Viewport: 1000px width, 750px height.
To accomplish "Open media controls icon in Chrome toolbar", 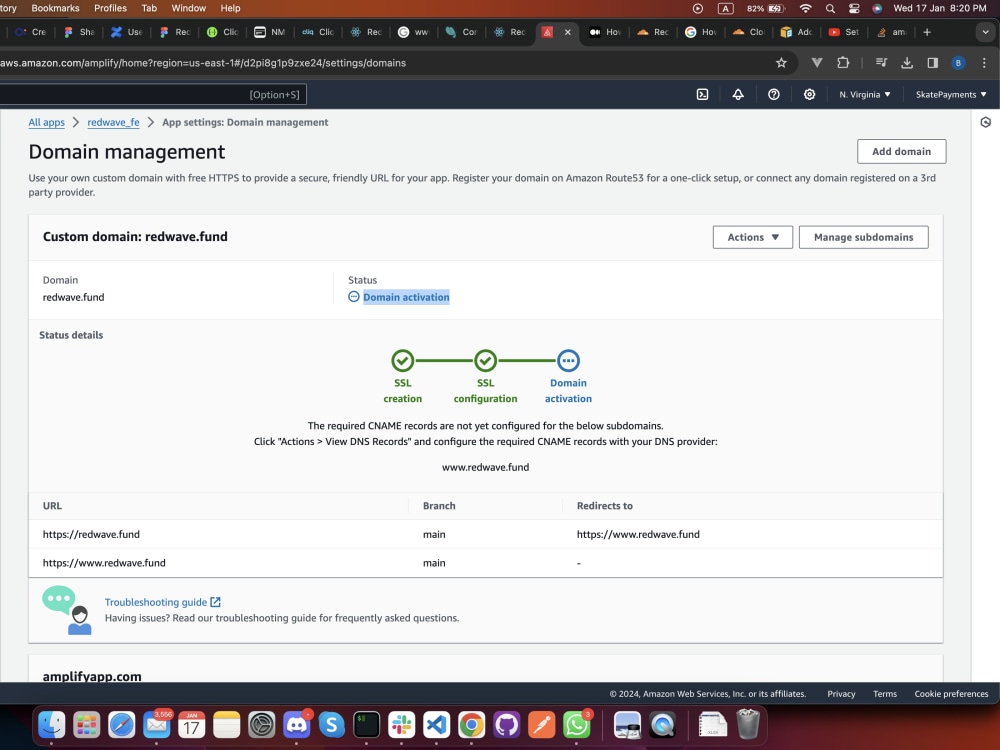I will coord(881,62).
